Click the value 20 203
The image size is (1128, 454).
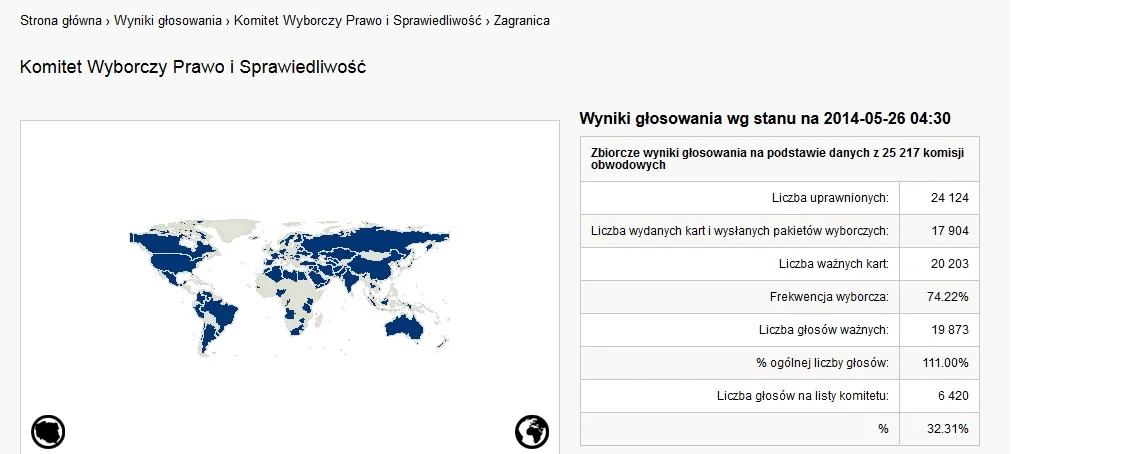tap(950, 264)
